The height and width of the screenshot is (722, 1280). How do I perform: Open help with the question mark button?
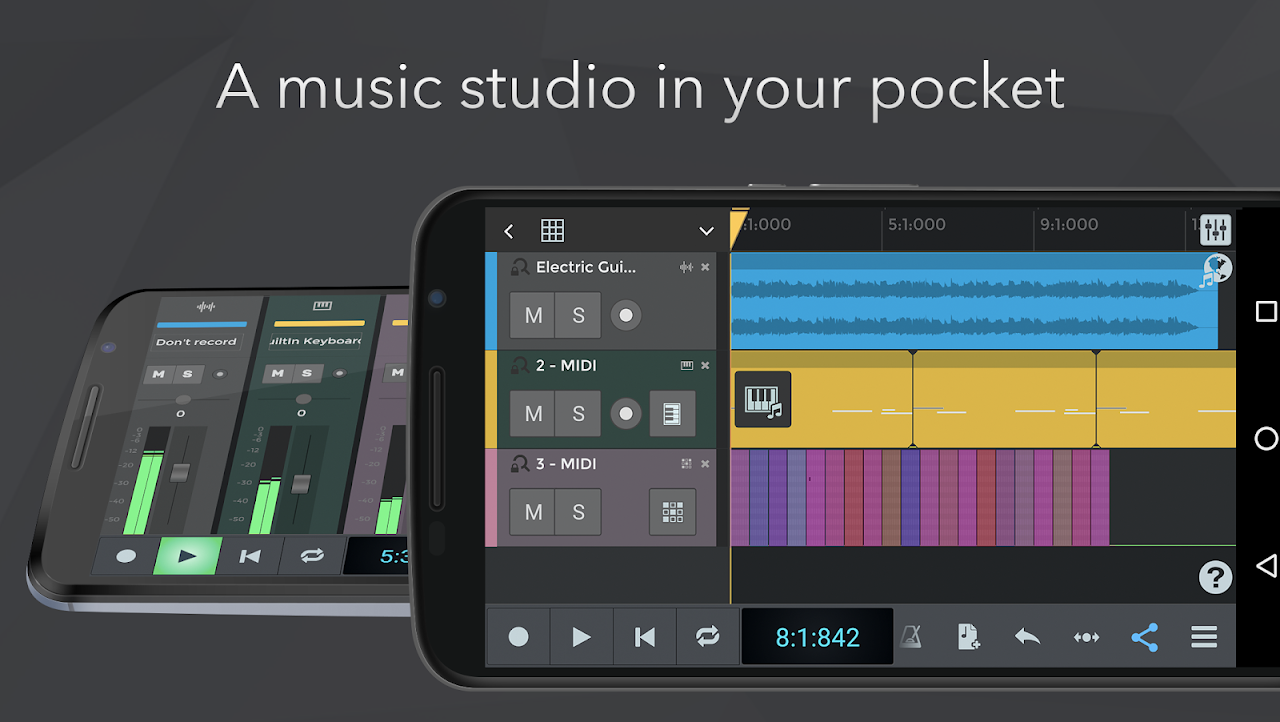pos(1215,577)
